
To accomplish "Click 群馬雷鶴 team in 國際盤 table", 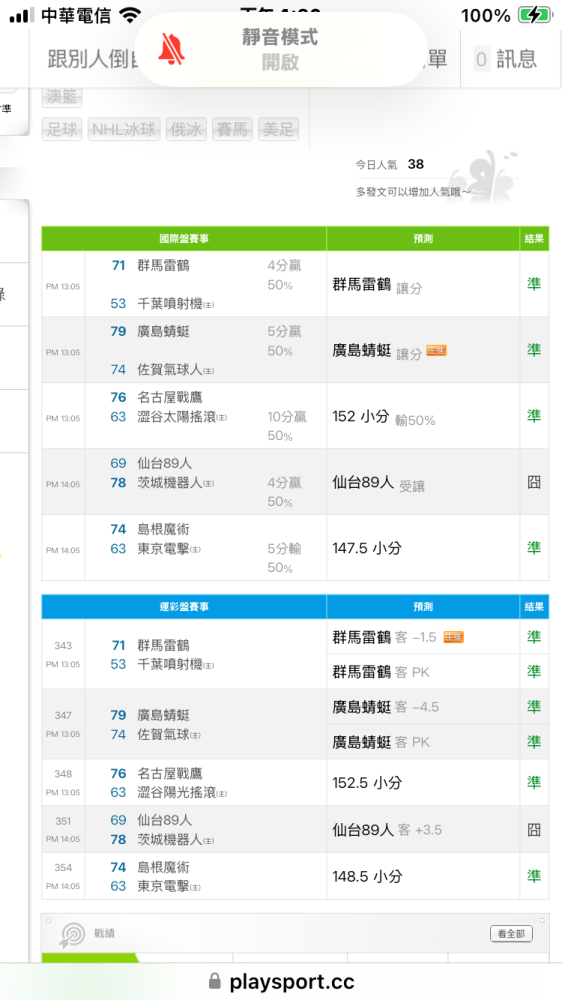I will coord(163,265).
